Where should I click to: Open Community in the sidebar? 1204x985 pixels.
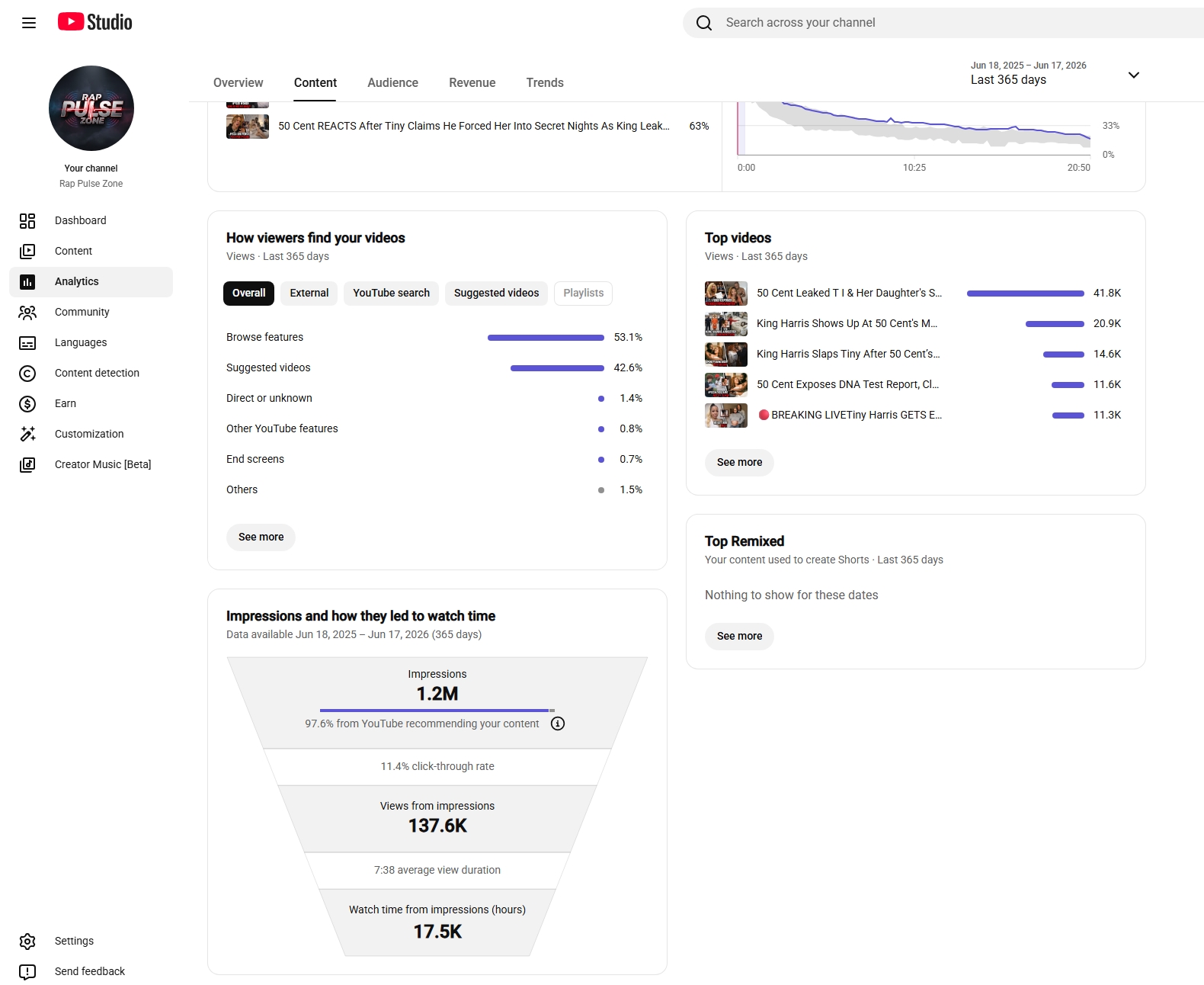click(x=82, y=312)
